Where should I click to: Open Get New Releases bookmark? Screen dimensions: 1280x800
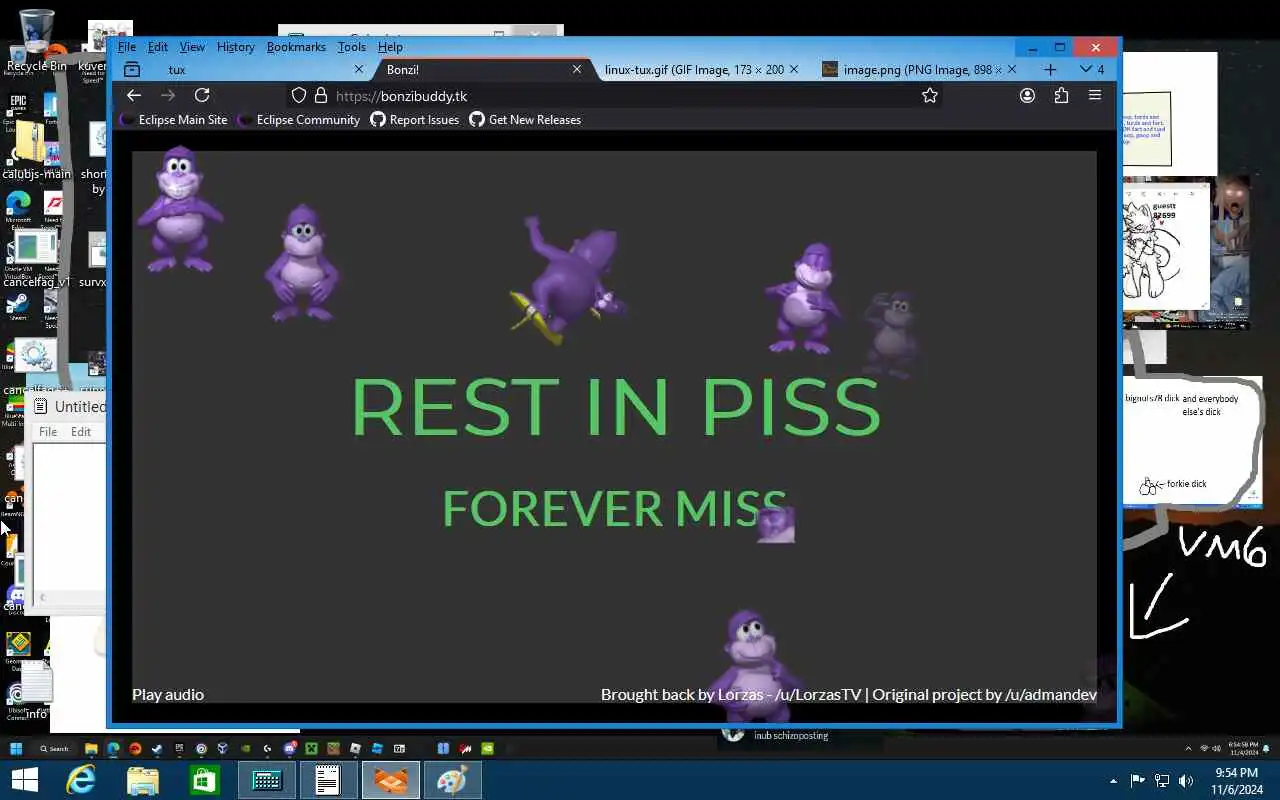[525, 119]
